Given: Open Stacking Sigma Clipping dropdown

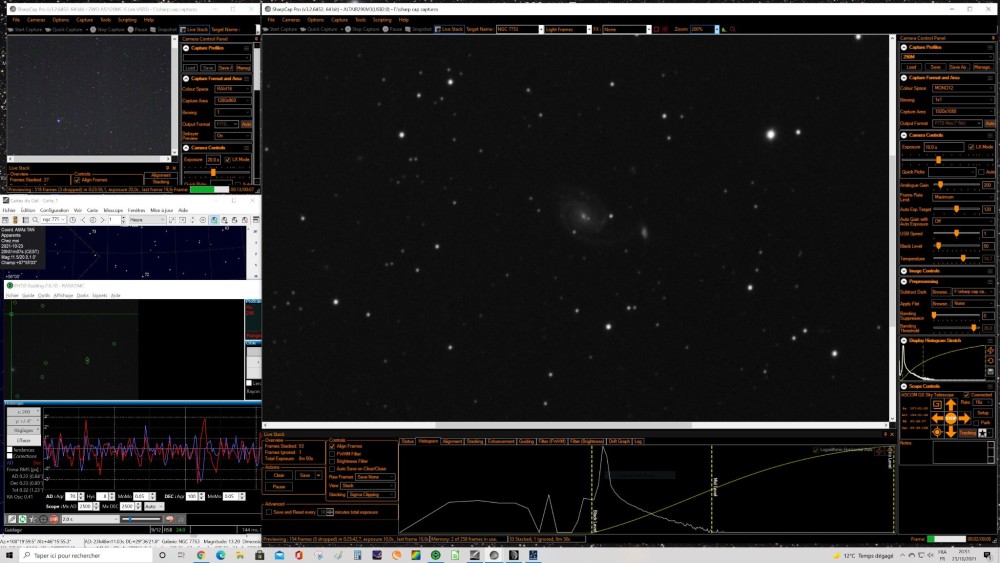Looking at the screenshot, I should click(371, 495).
